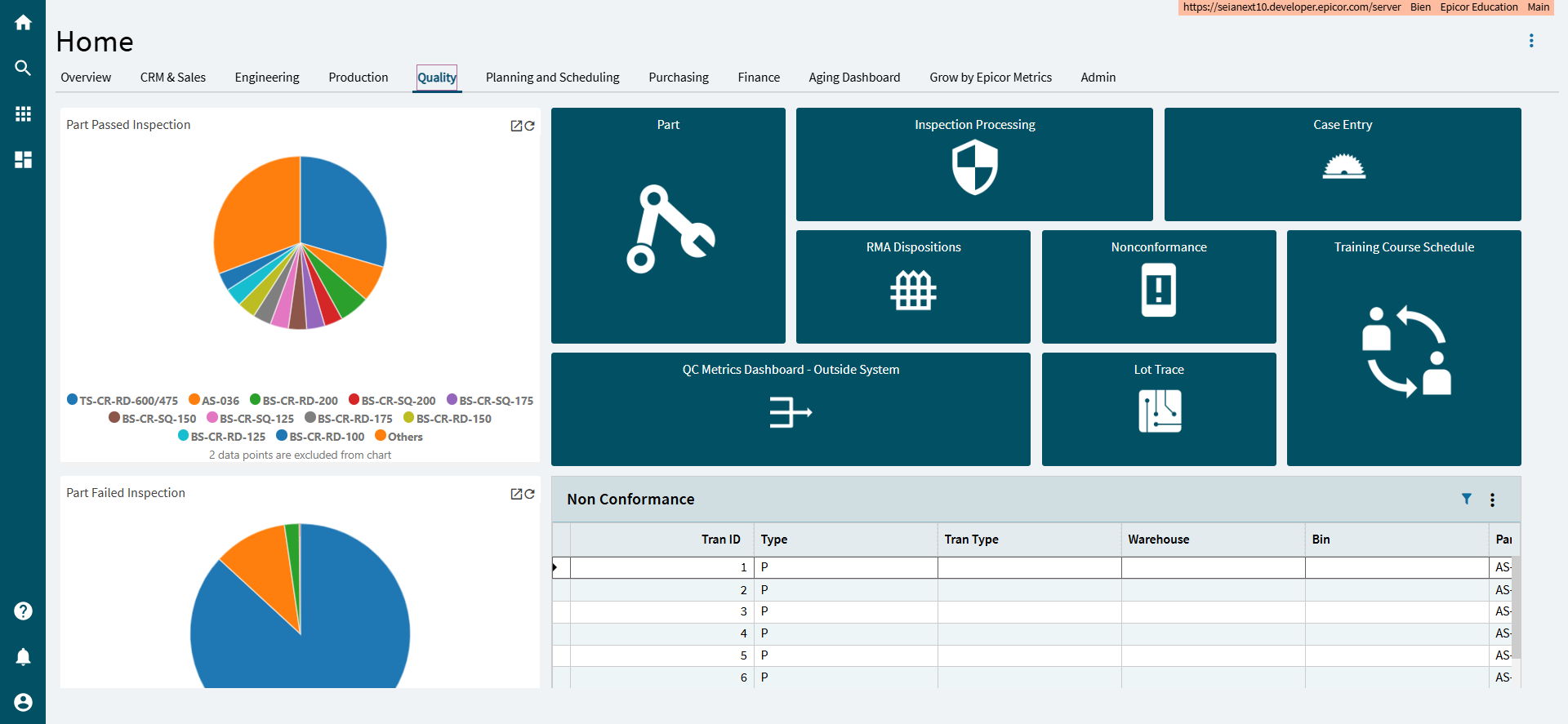Open the Home icon in left sidebar
Viewport: 1568px width, 724px height.
click(x=23, y=23)
